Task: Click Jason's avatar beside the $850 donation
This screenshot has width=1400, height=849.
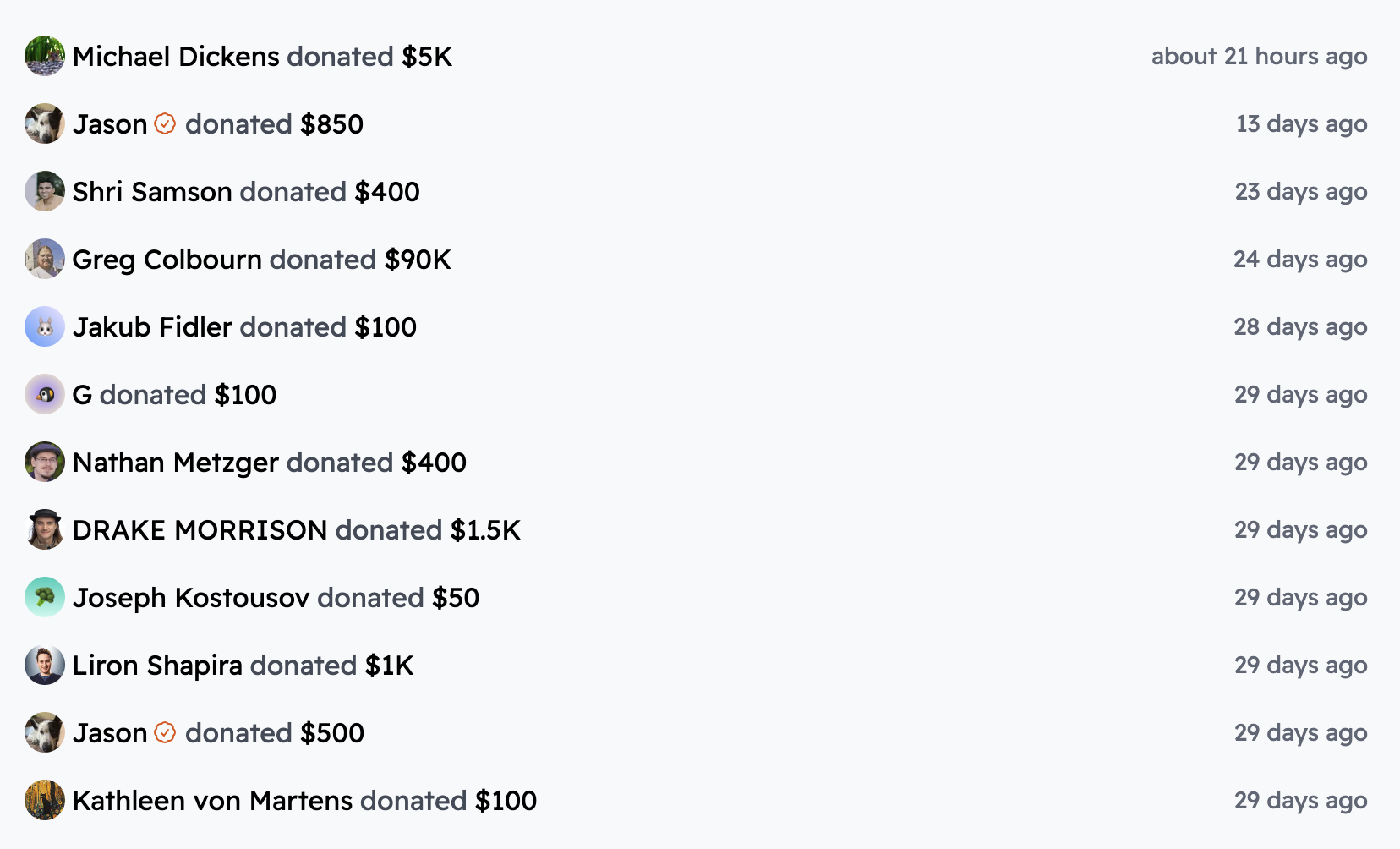Action: pyautogui.click(x=45, y=123)
